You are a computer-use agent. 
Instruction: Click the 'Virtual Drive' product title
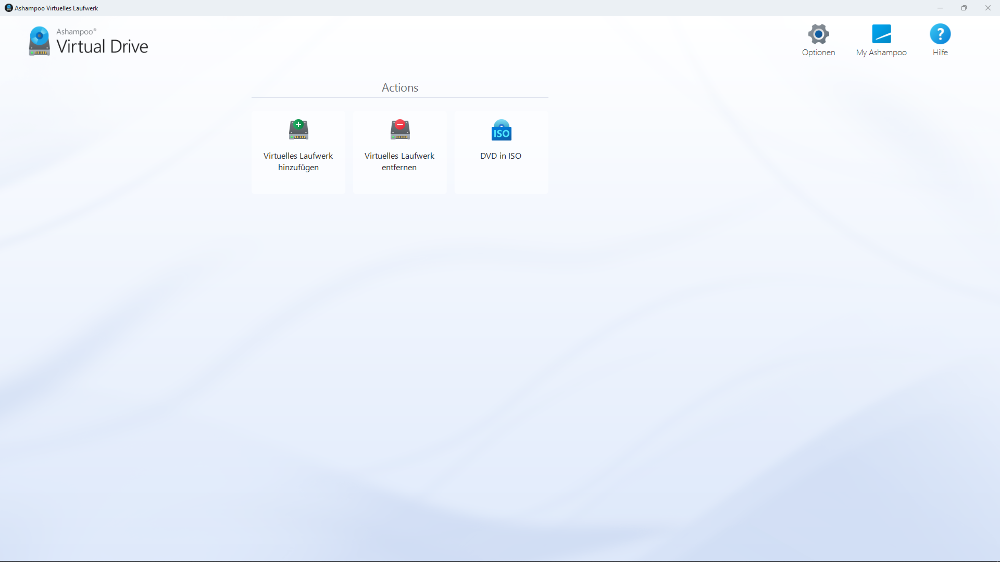pyautogui.click(x=102, y=47)
